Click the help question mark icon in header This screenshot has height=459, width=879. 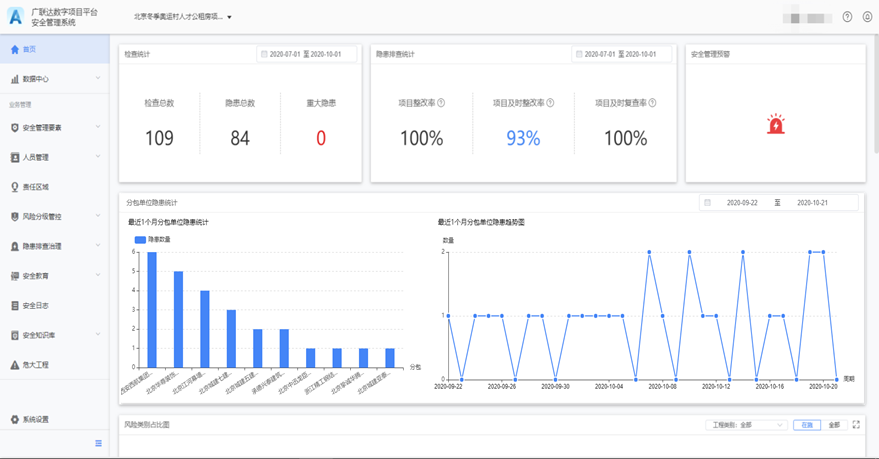click(x=848, y=17)
